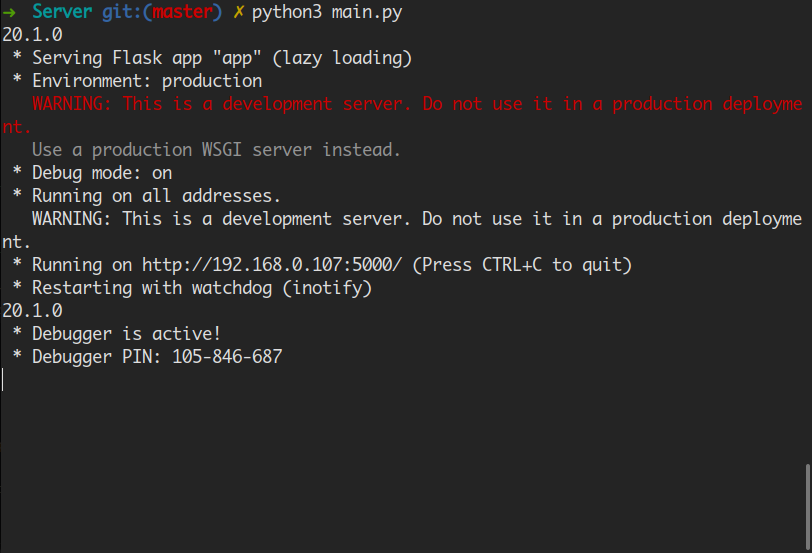Image resolution: width=812 pixels, height=553 pixels.
Task: Click the 20.1.0 line above "Debugger is active!"
Action: point(32,311)
